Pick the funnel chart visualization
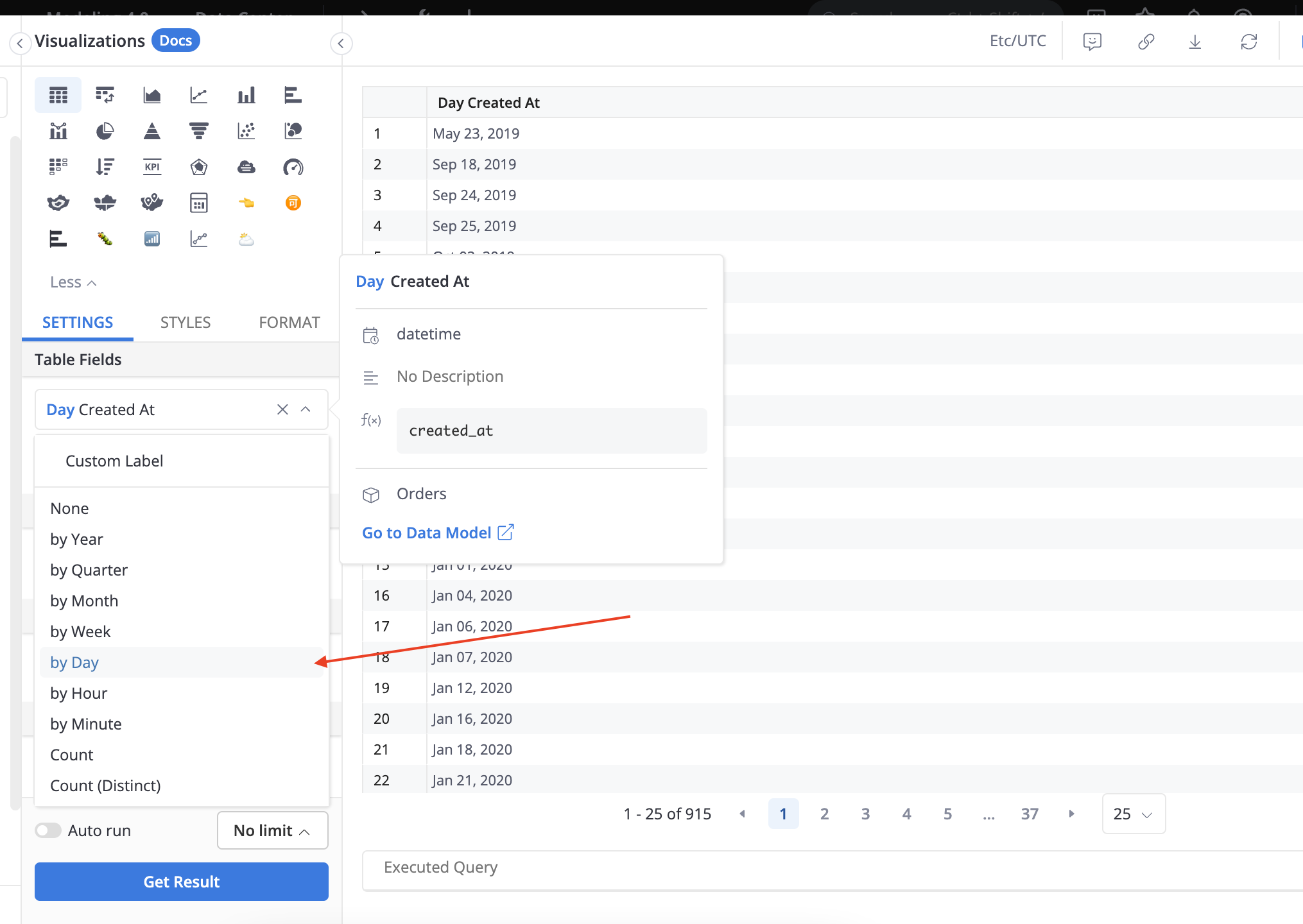 click(199, 132)
